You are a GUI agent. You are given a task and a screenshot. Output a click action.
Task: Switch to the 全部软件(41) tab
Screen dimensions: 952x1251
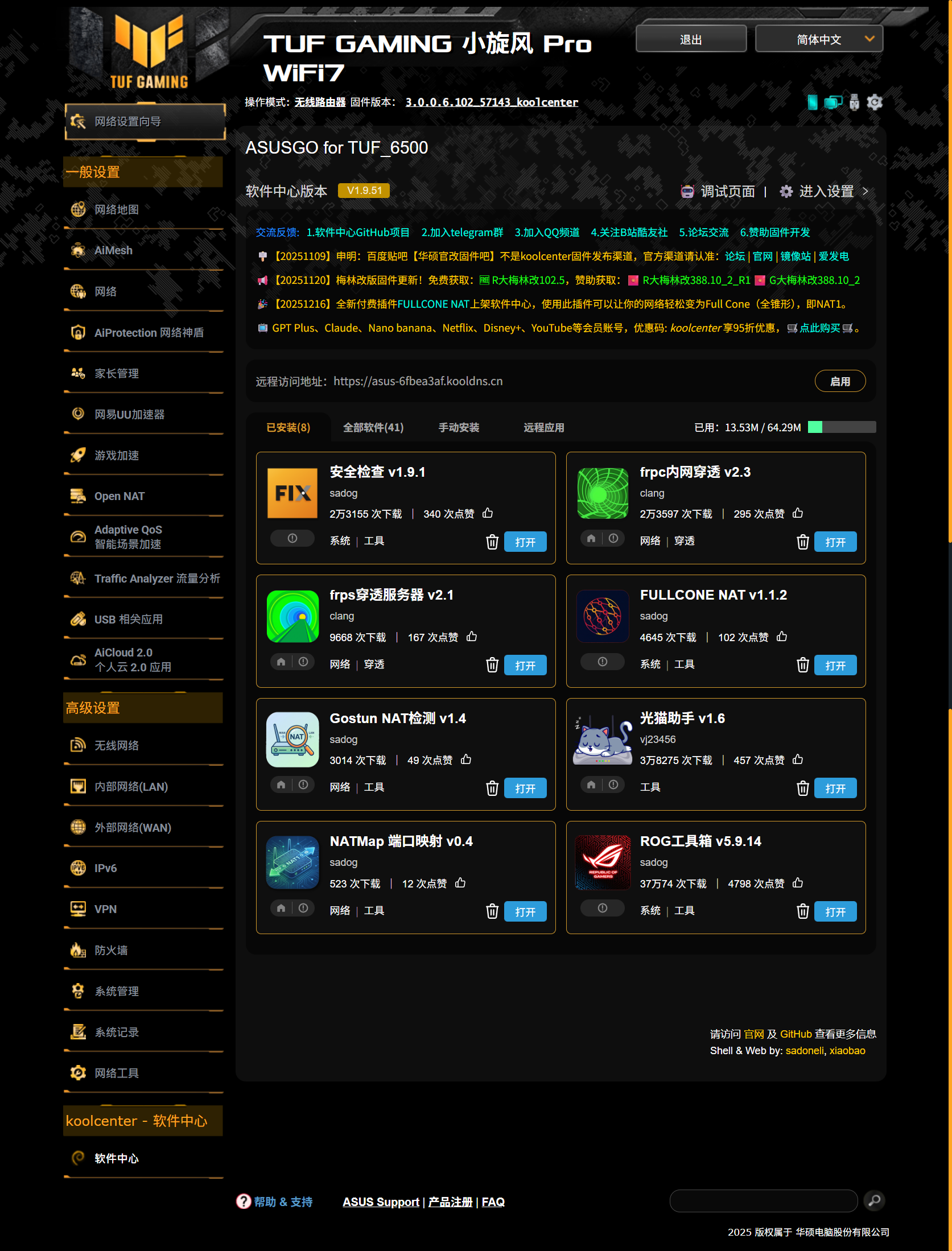(373, 427)
